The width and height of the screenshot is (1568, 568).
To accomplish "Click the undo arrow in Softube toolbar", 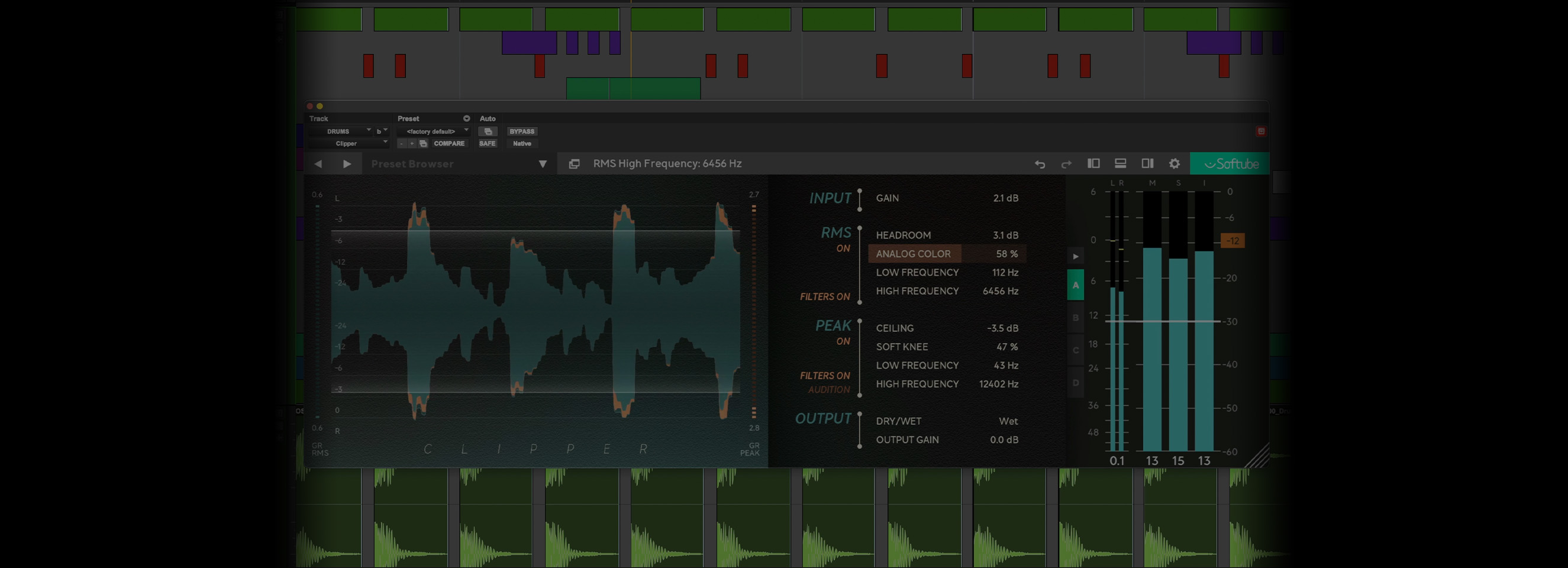I will pyautogui.click(x=1040, y=164).
